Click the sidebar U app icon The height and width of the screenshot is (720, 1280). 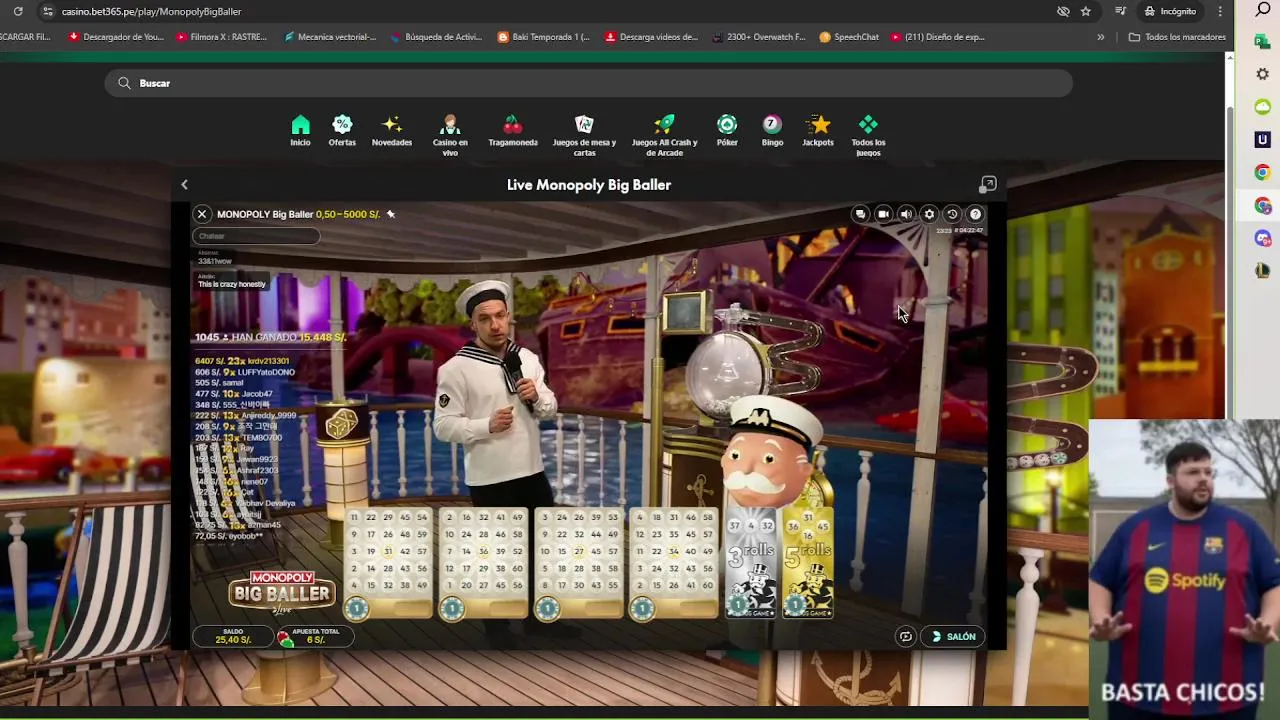click(x=1263, y=140)
